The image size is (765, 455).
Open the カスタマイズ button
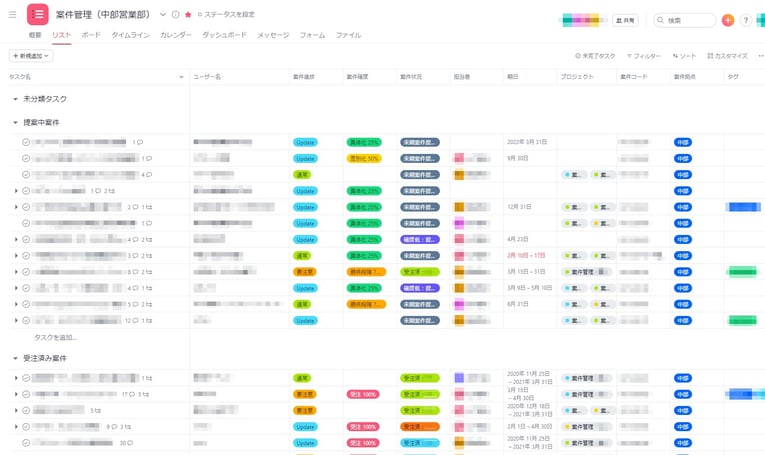click(727, 56)
